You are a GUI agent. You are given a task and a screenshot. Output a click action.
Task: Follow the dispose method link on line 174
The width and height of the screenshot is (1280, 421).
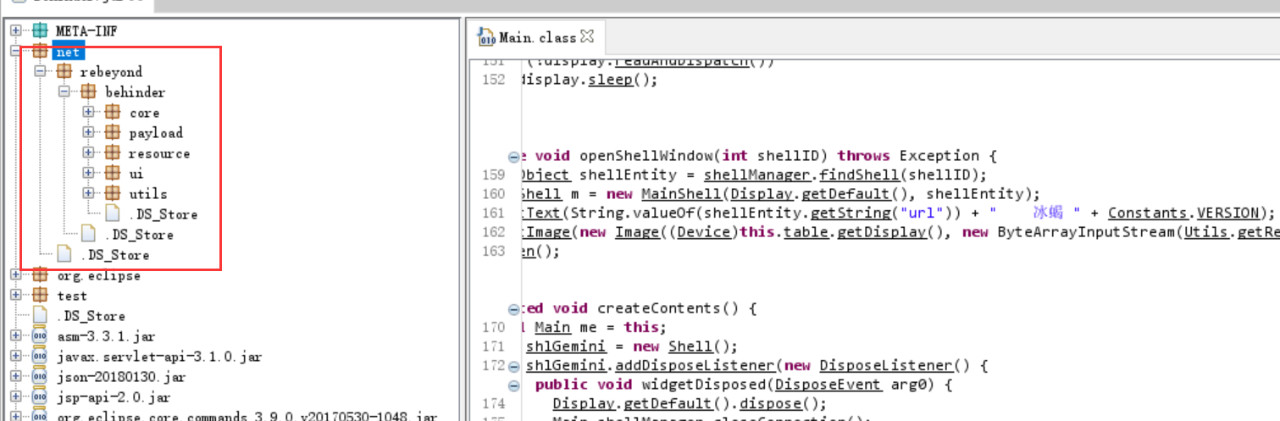coord(769,404)
